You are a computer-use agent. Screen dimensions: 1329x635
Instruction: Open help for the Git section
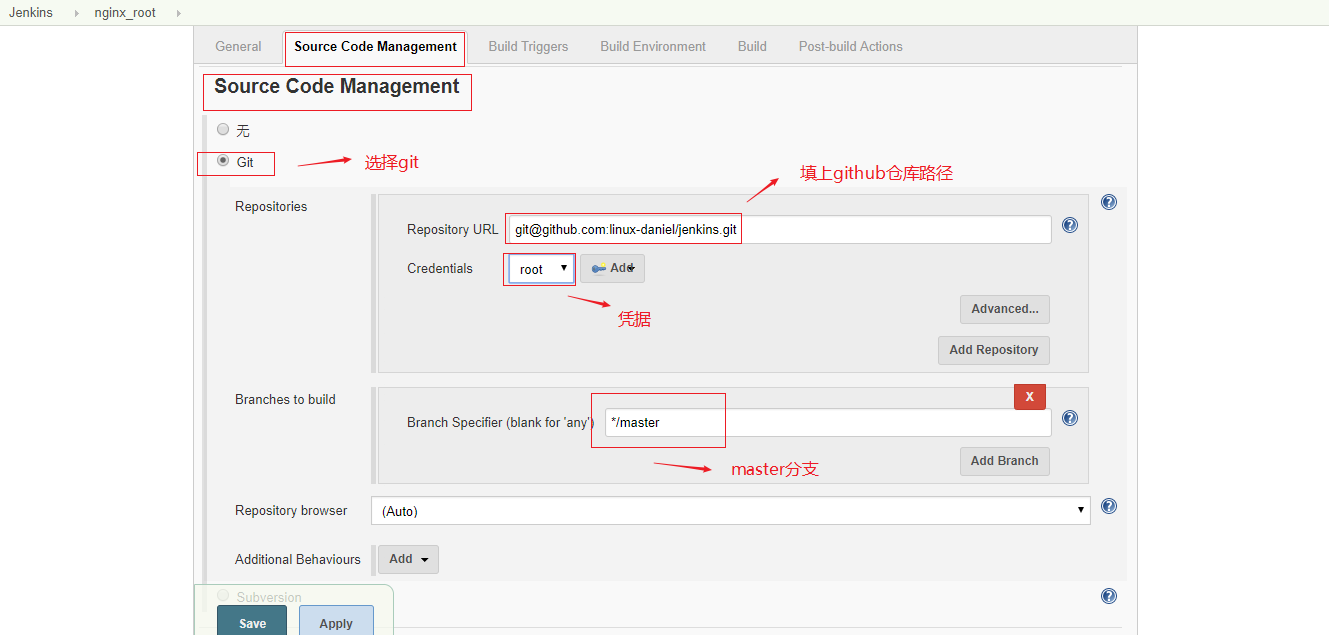1109,202
